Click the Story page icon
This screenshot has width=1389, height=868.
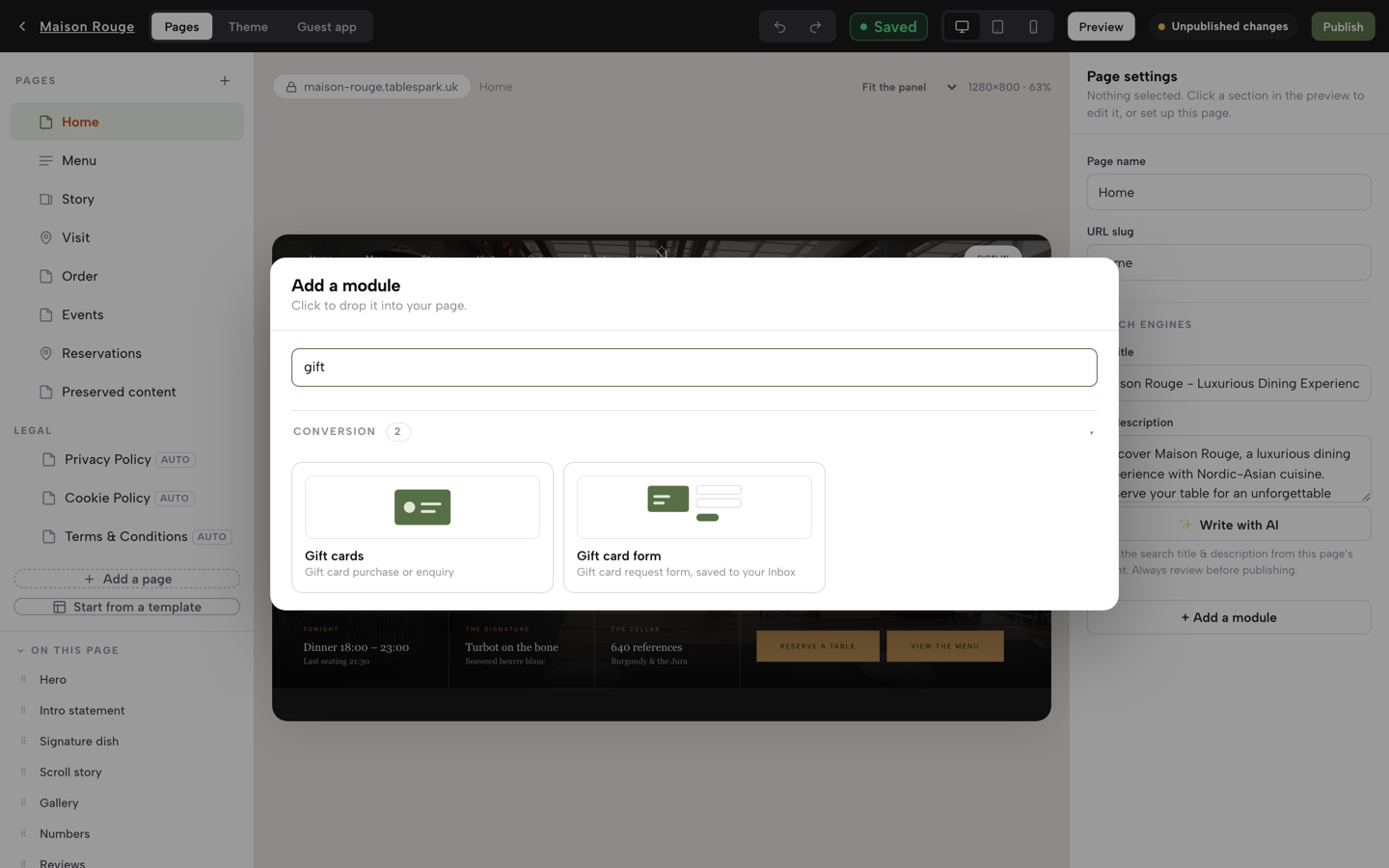[x=45, y=200]
